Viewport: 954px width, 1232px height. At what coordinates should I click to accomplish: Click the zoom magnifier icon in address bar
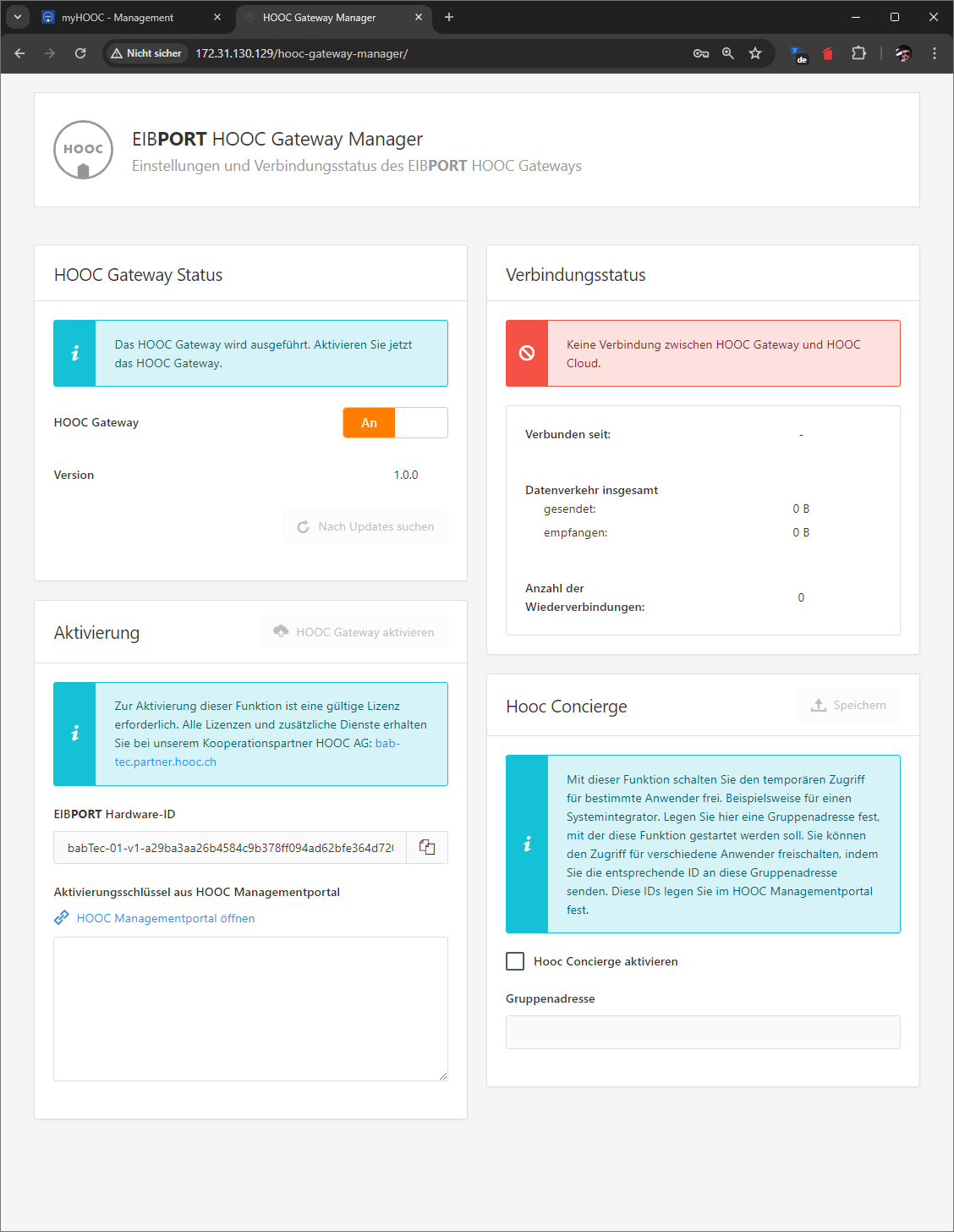(x=728, y=53)
